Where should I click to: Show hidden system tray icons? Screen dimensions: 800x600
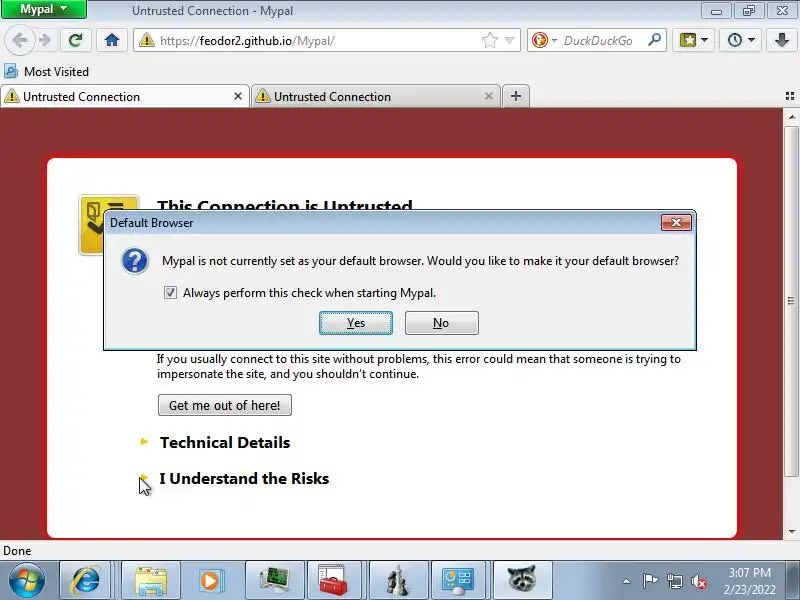[x=626, y=581]
